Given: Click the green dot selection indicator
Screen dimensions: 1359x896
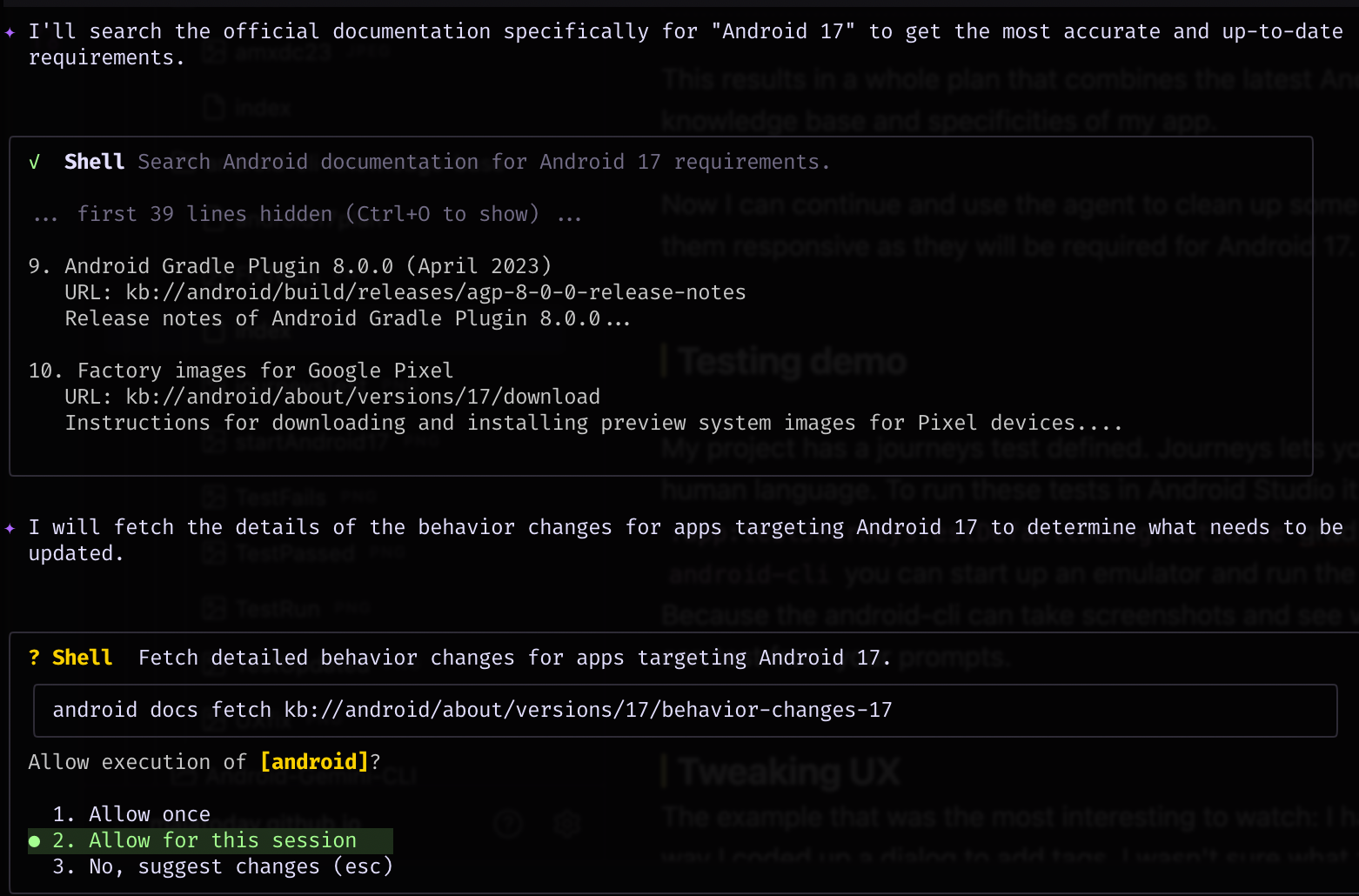Looking at the screenshot, I should coord(35,841).
